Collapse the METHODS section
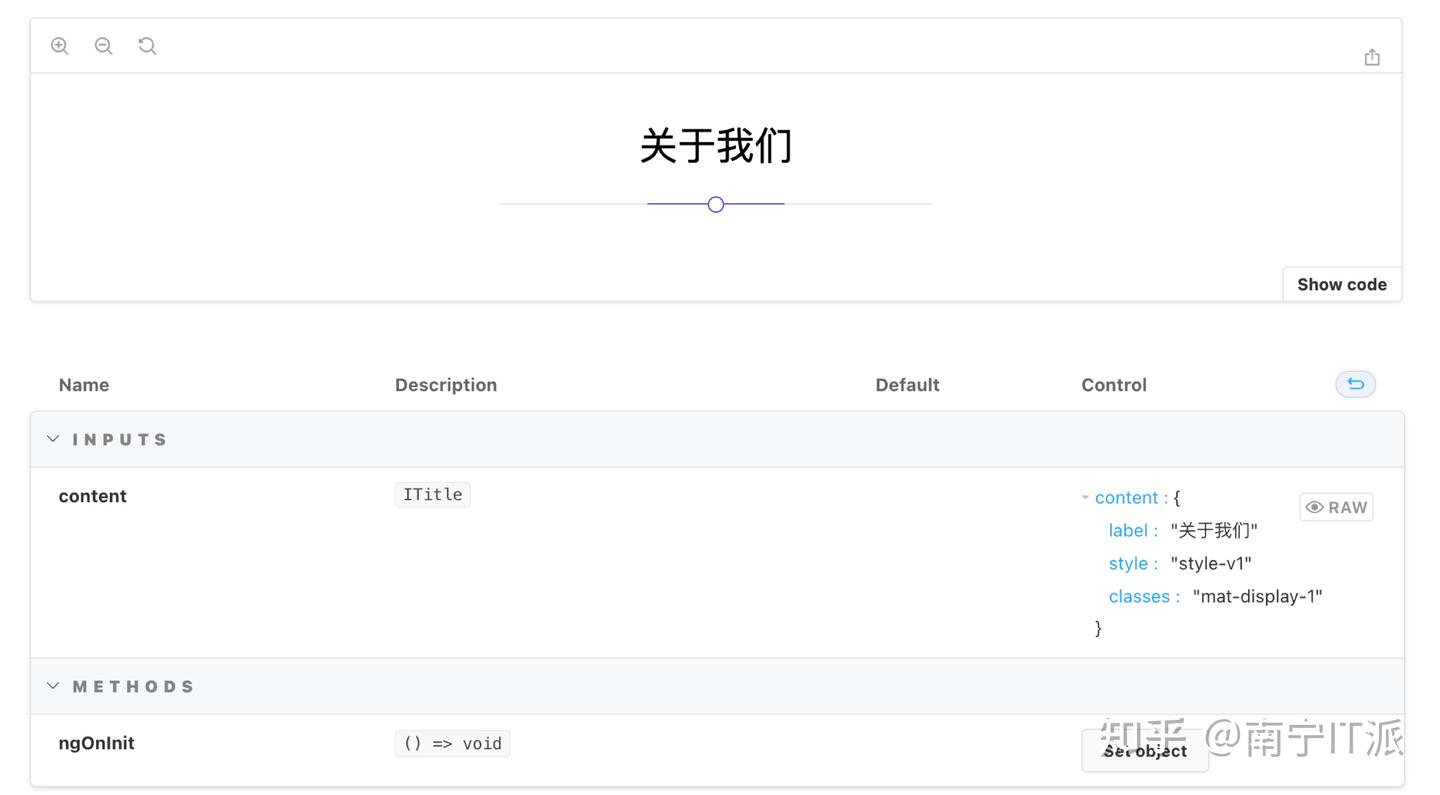 [53, 686]
